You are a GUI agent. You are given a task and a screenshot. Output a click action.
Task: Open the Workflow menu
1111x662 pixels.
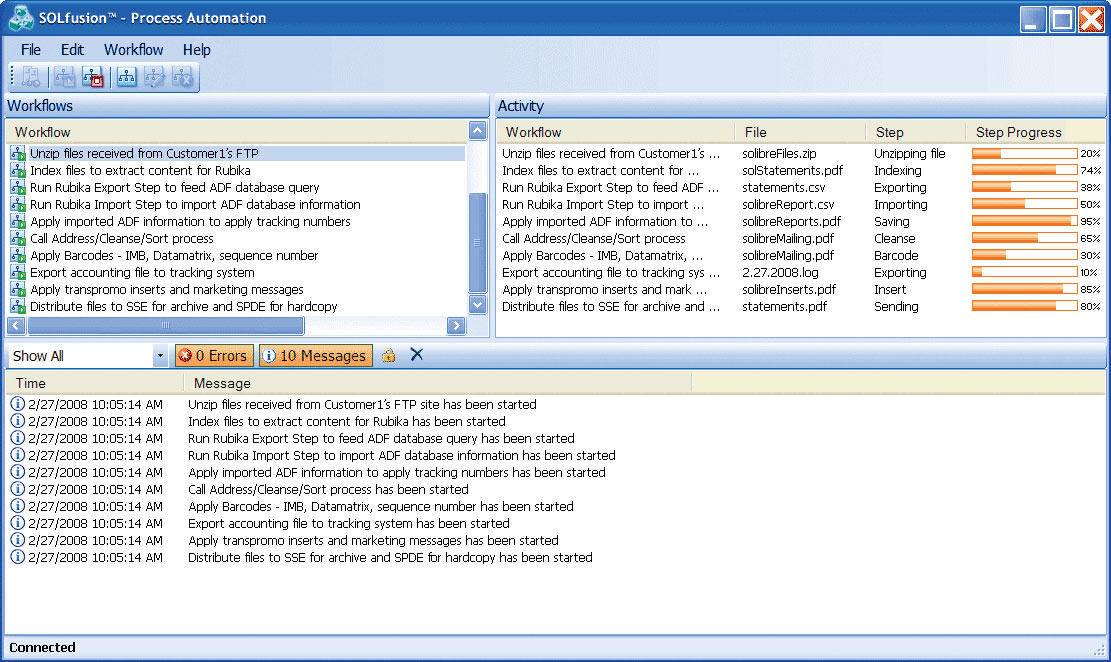tap(133, 50)
